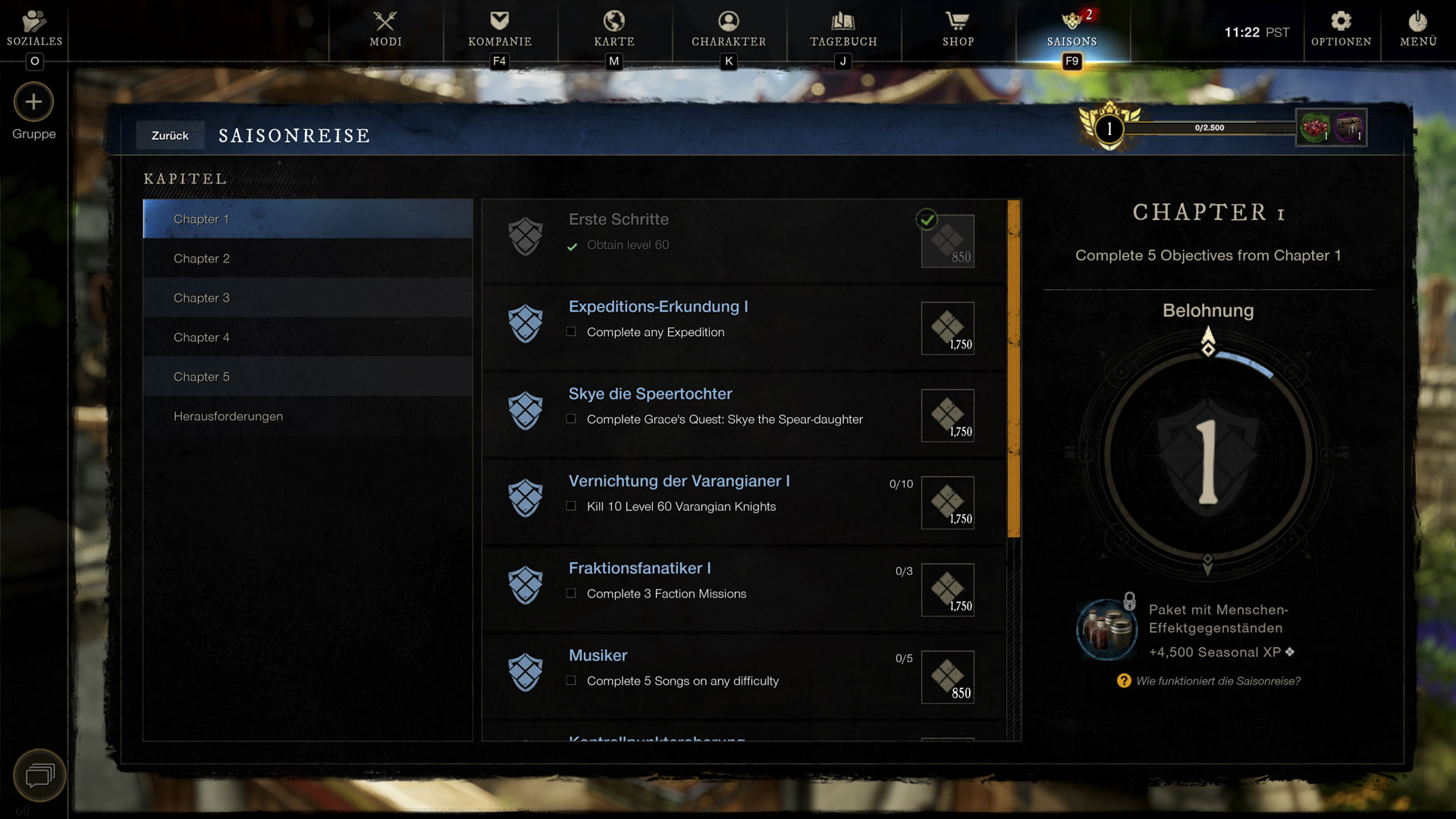
Task: Click the Zurück button
Action: click(x=170, y=135)
